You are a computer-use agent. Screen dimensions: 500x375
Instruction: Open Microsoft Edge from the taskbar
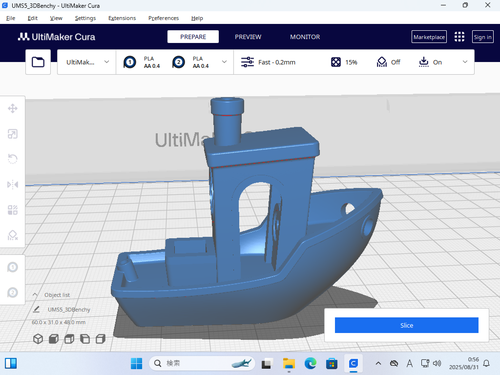point(310,363)
